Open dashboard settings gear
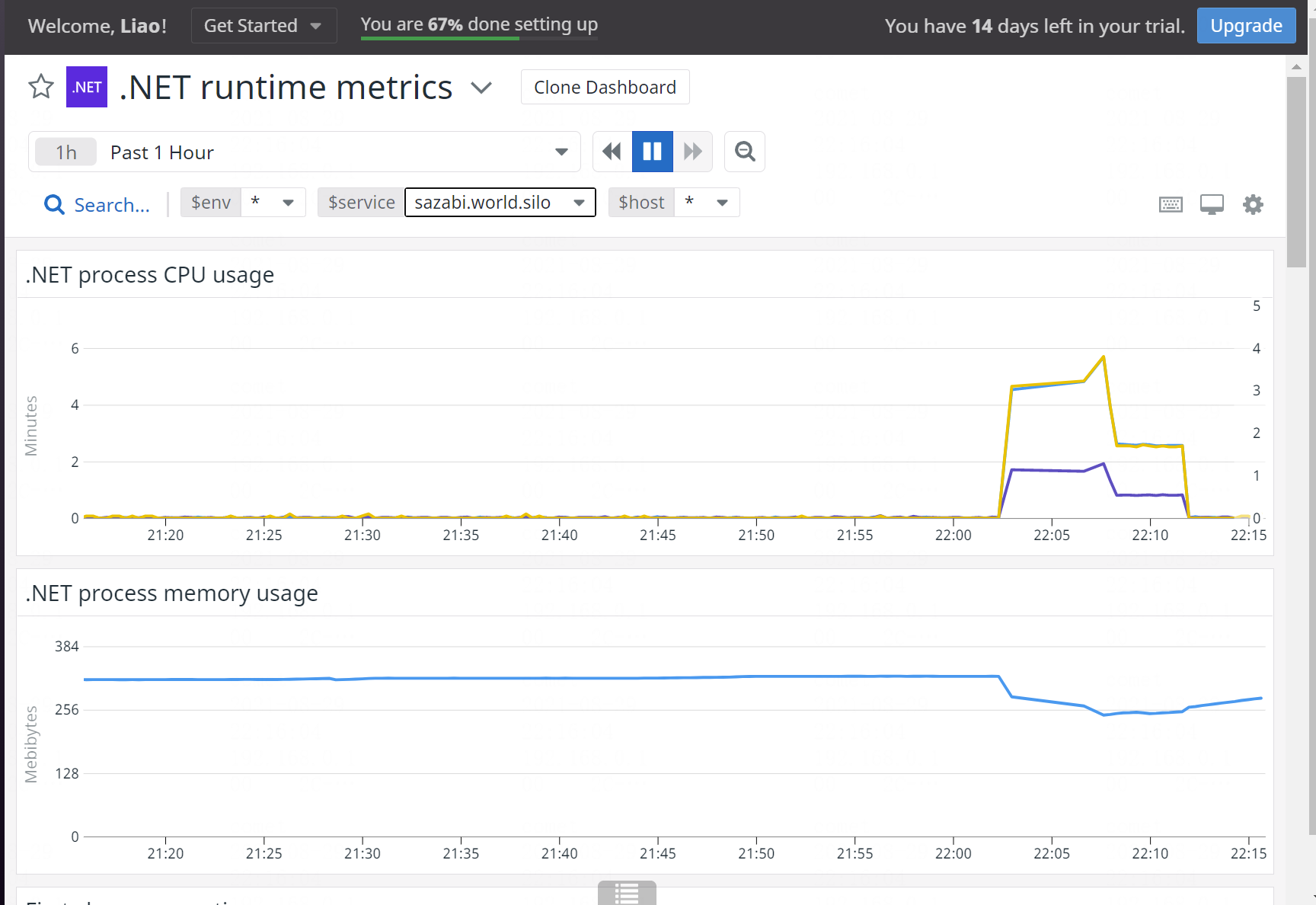This screenshot has height=905, width=1316. pyautogui.click(x=1253, y=204)
